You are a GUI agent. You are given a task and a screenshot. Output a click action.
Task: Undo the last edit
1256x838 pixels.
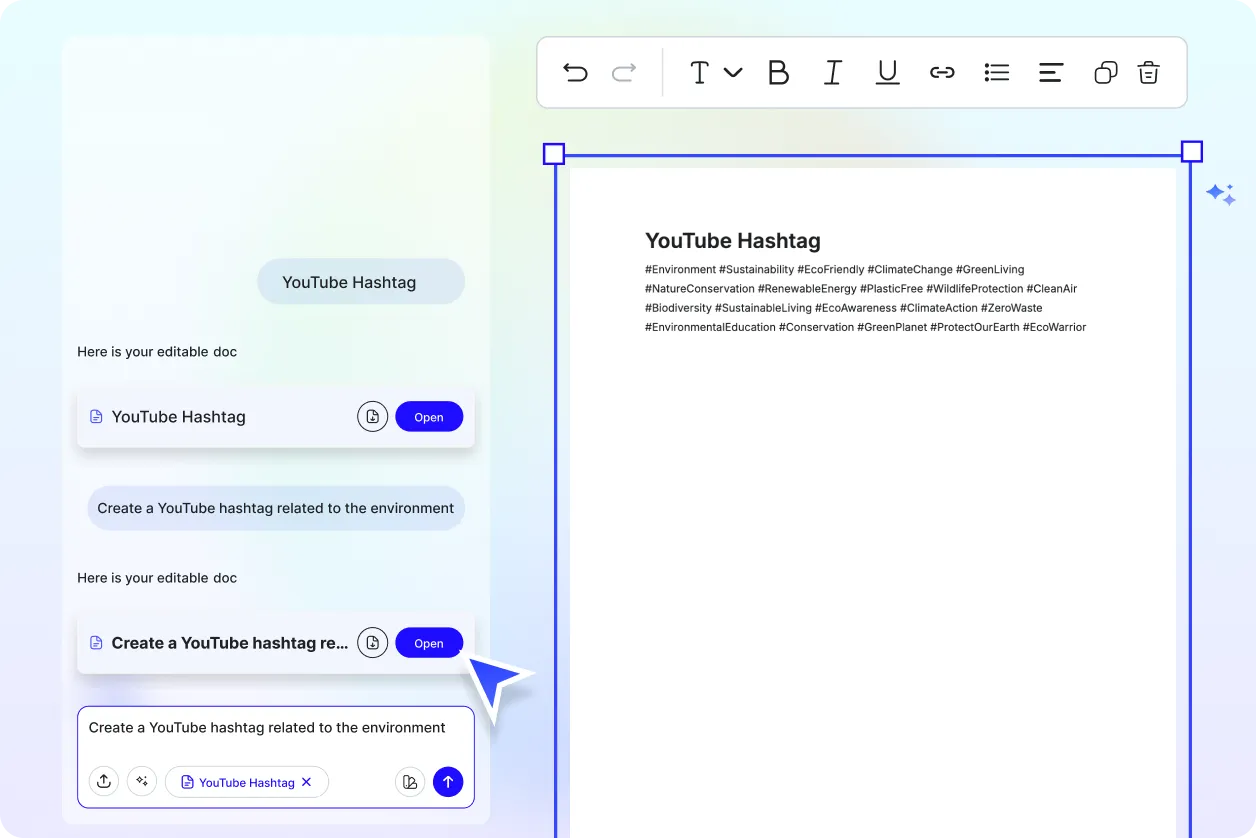[575, 72]
